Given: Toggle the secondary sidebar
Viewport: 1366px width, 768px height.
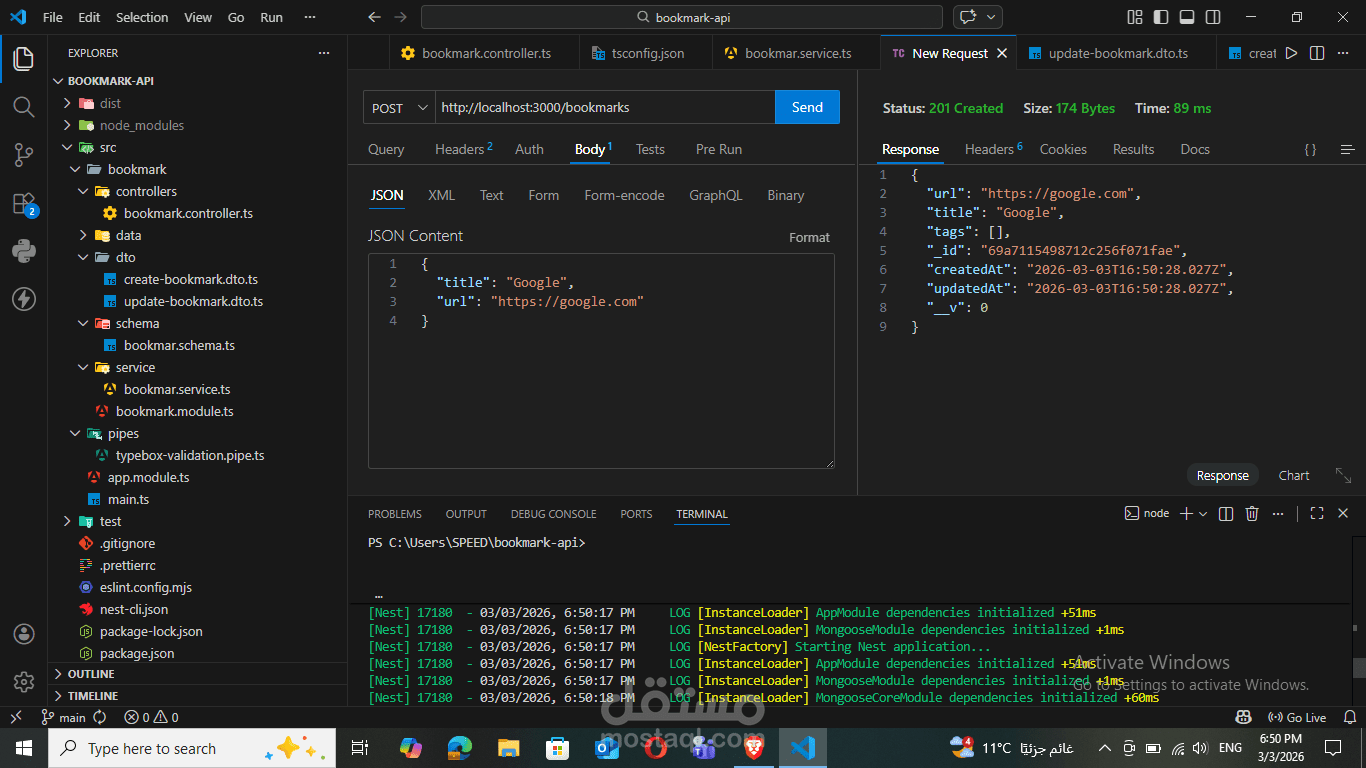Looking at the screenshot, I should click(1212, 16).
